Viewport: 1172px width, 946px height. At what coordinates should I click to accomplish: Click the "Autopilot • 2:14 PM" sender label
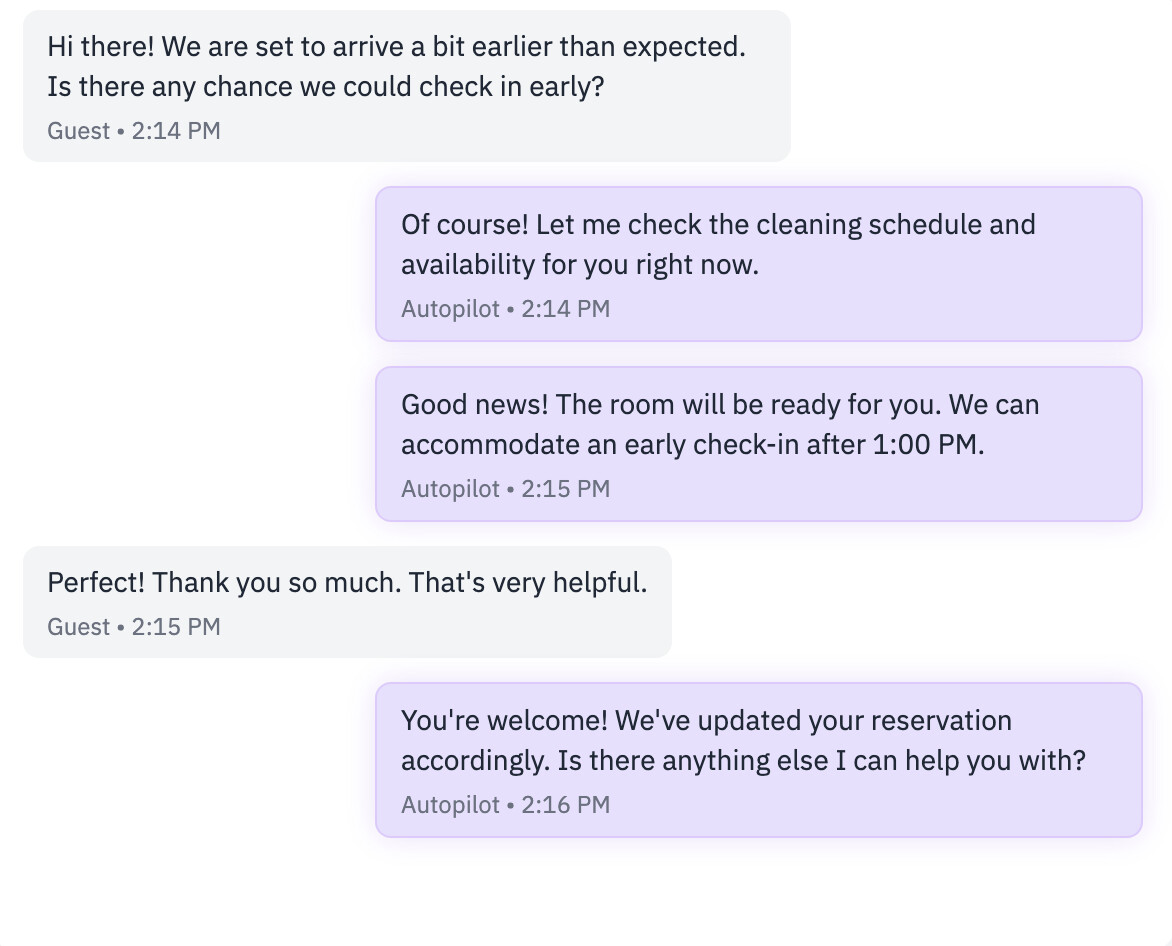click(505, 309)
